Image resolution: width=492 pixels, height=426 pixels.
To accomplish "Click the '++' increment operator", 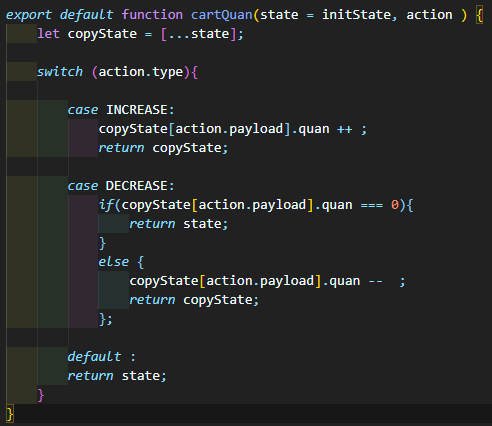I will (344, 129).
